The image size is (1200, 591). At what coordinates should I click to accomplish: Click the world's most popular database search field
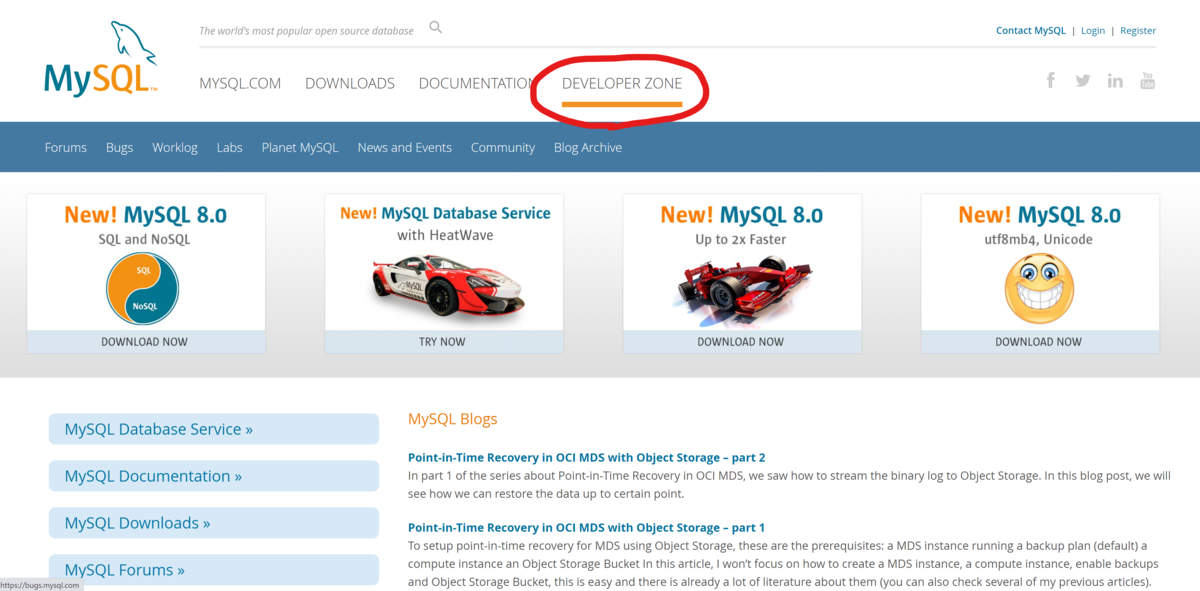[306, 30]
